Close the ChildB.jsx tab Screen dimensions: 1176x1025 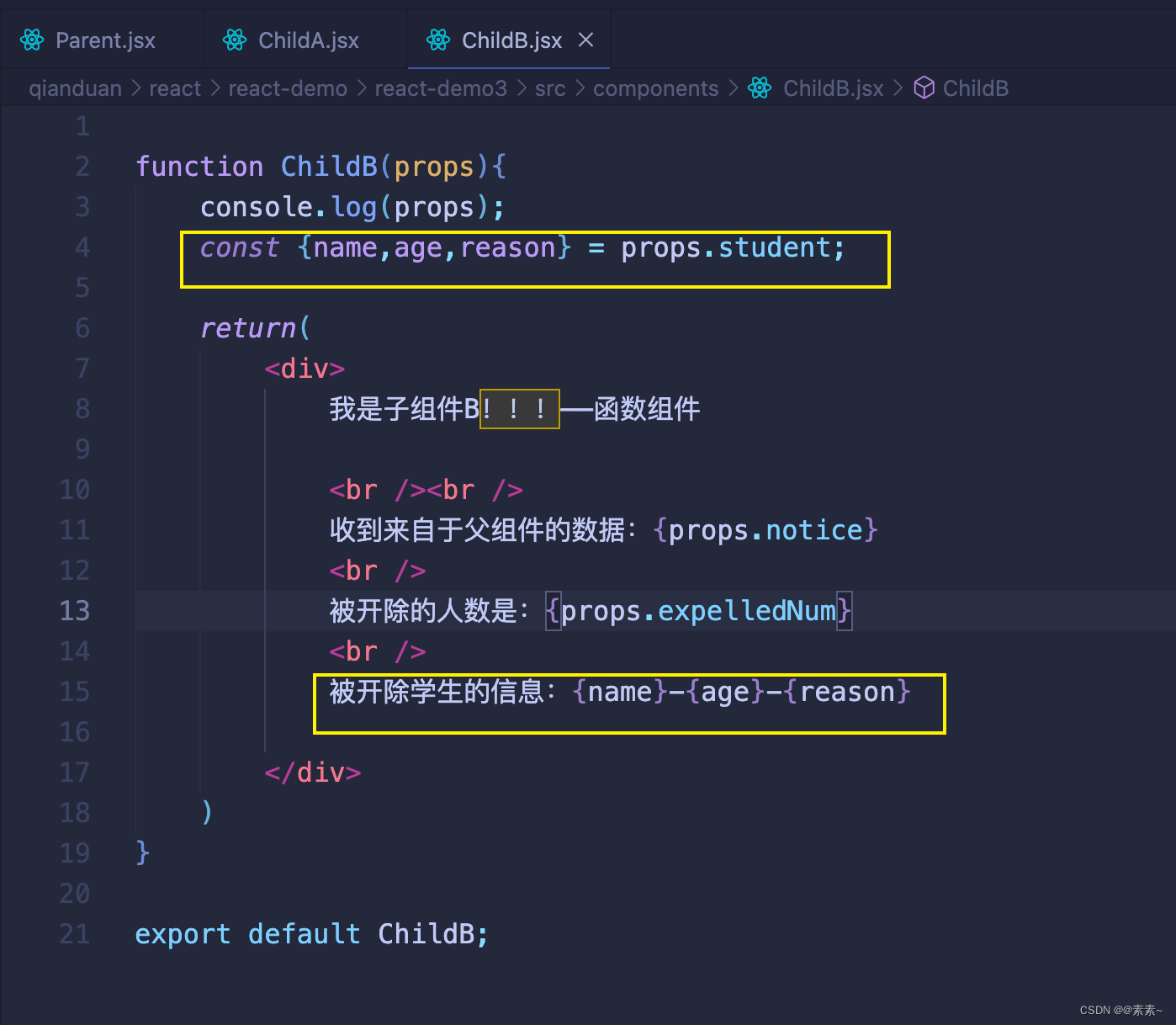tap(586, 40)
